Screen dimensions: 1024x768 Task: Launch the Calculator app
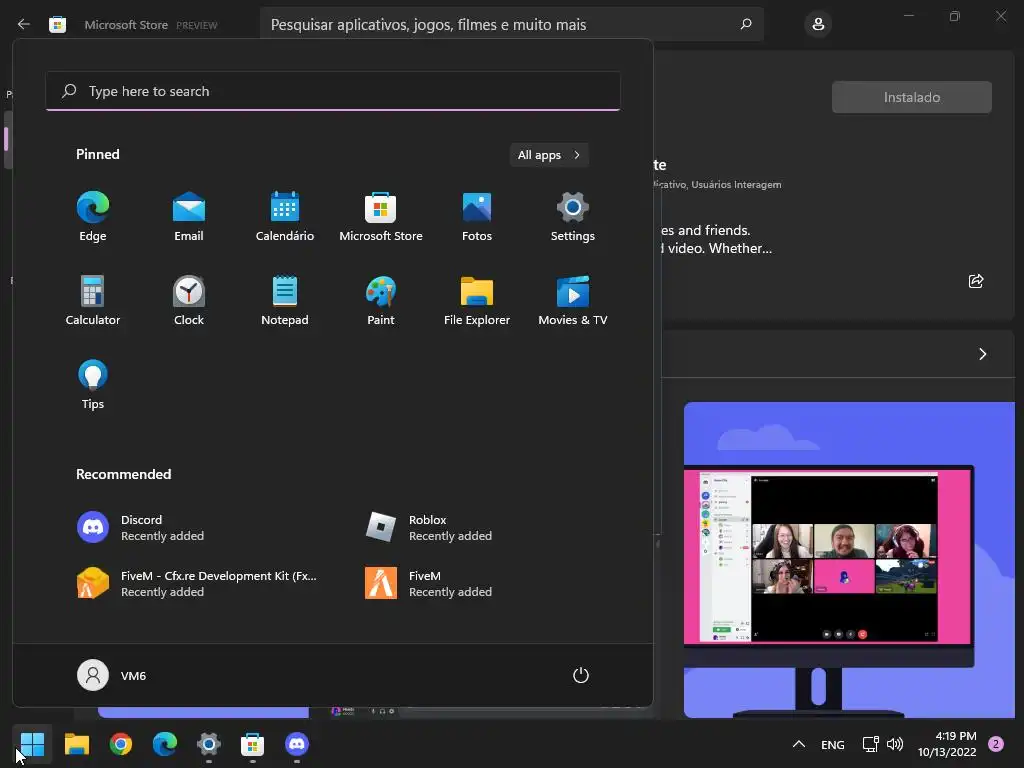tap(93, 300)
